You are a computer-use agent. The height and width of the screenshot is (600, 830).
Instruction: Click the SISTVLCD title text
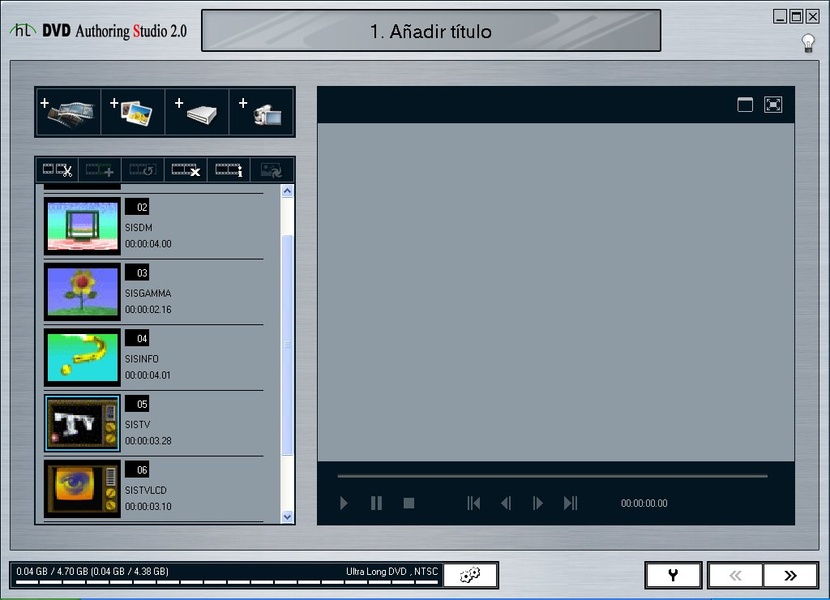pos(146,490)
